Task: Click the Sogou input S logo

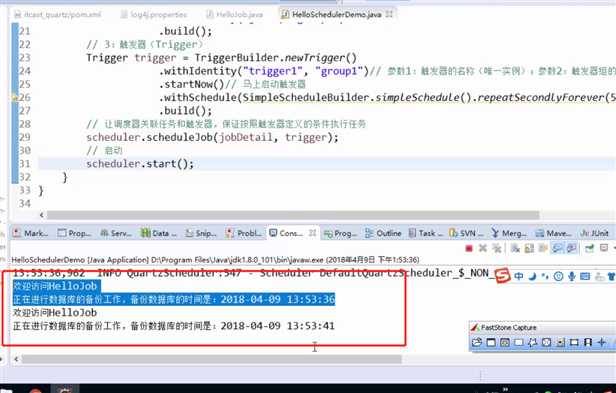Action: [502, 275]
